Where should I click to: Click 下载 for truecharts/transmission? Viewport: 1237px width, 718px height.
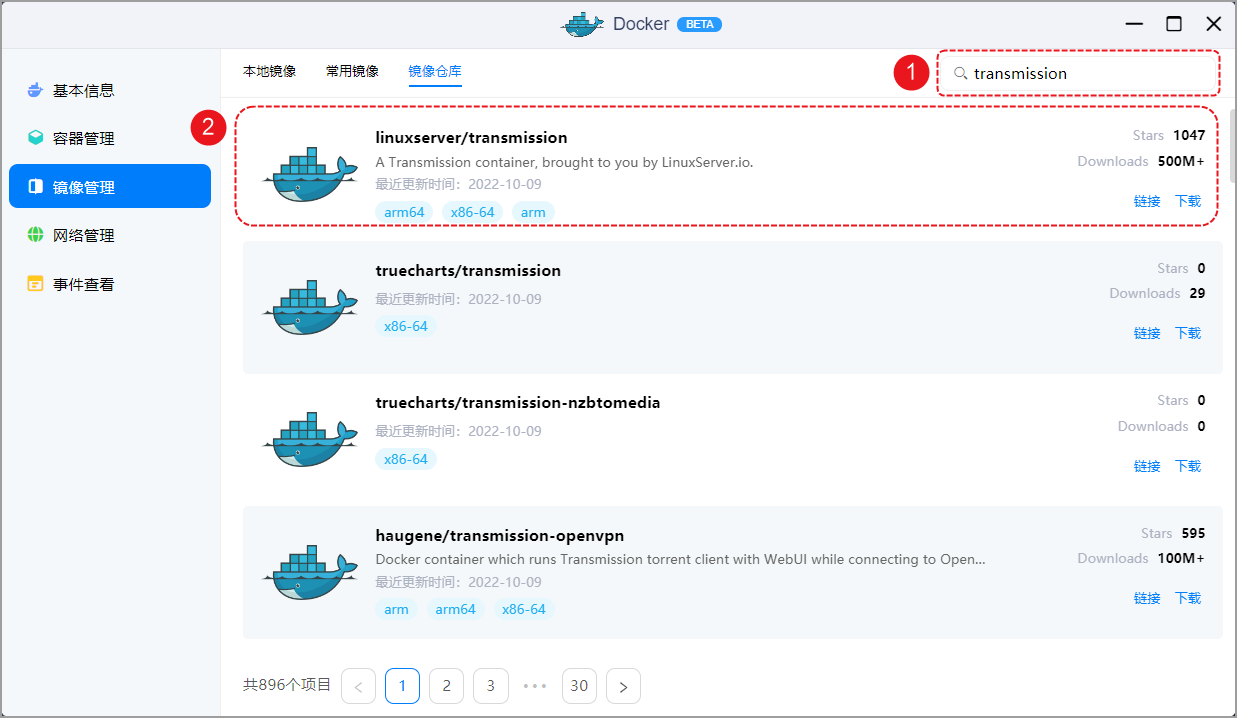click(1188, 332)
